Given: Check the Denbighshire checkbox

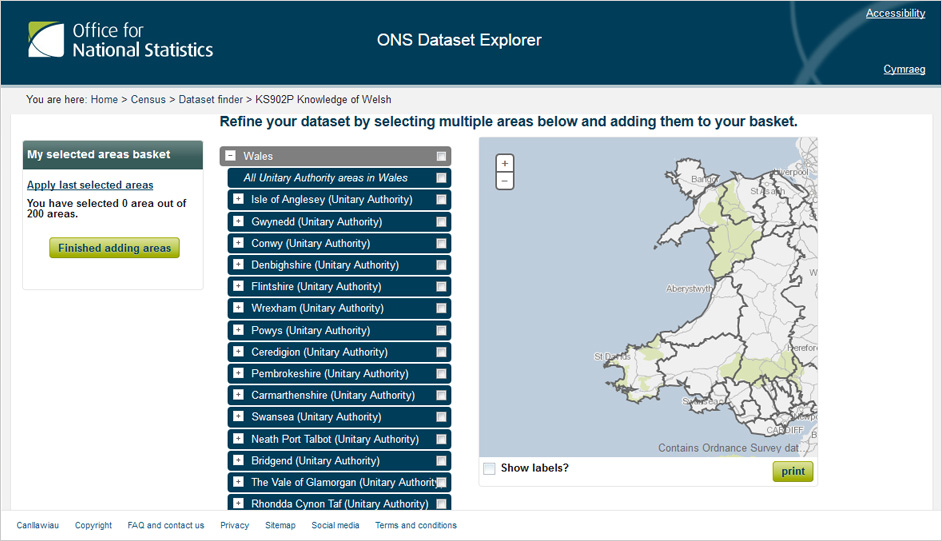Looking at the screenshot, I should coord(442,265).
